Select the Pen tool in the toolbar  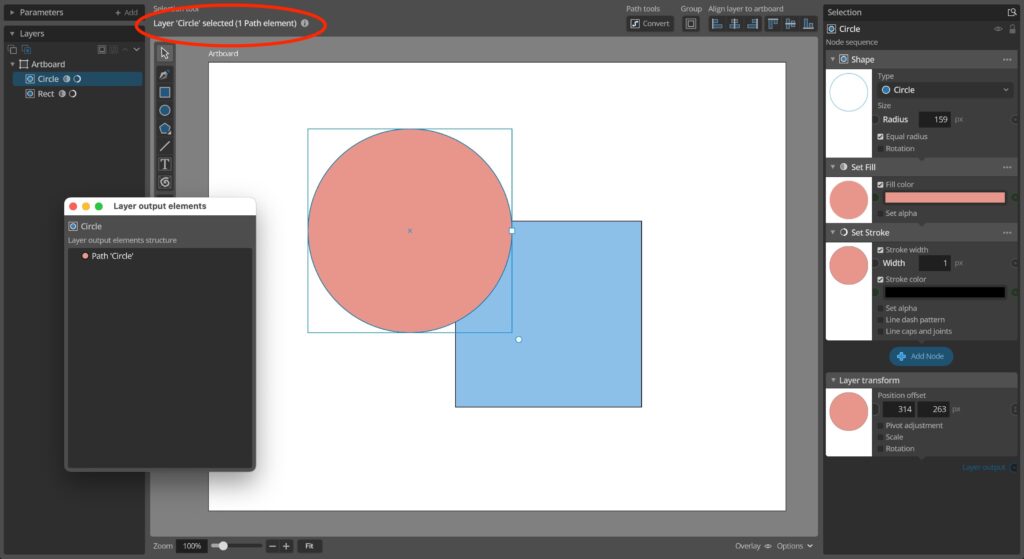coord(165,75)
